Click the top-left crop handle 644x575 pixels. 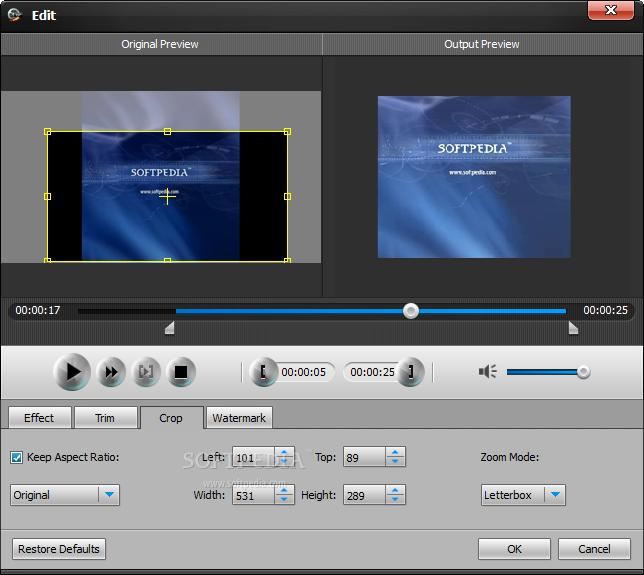(48, 131)
